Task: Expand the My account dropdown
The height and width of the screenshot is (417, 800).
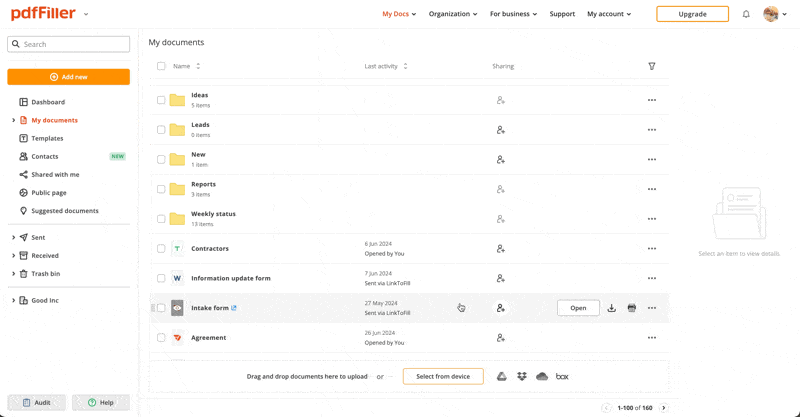Action: 609,14
